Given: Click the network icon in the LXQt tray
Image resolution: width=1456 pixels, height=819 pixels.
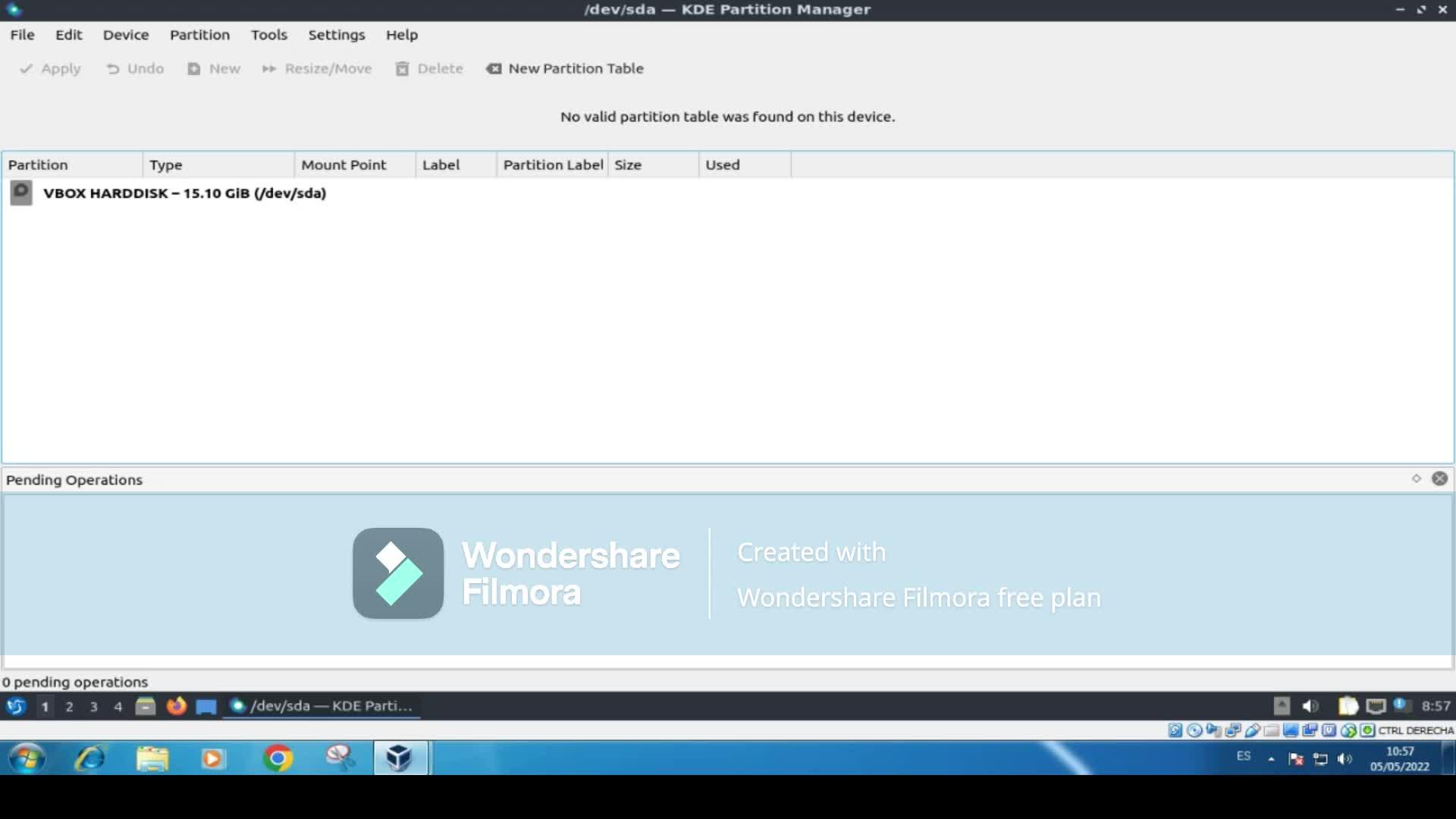Looking at the screenshot, I should [1376, 706].
